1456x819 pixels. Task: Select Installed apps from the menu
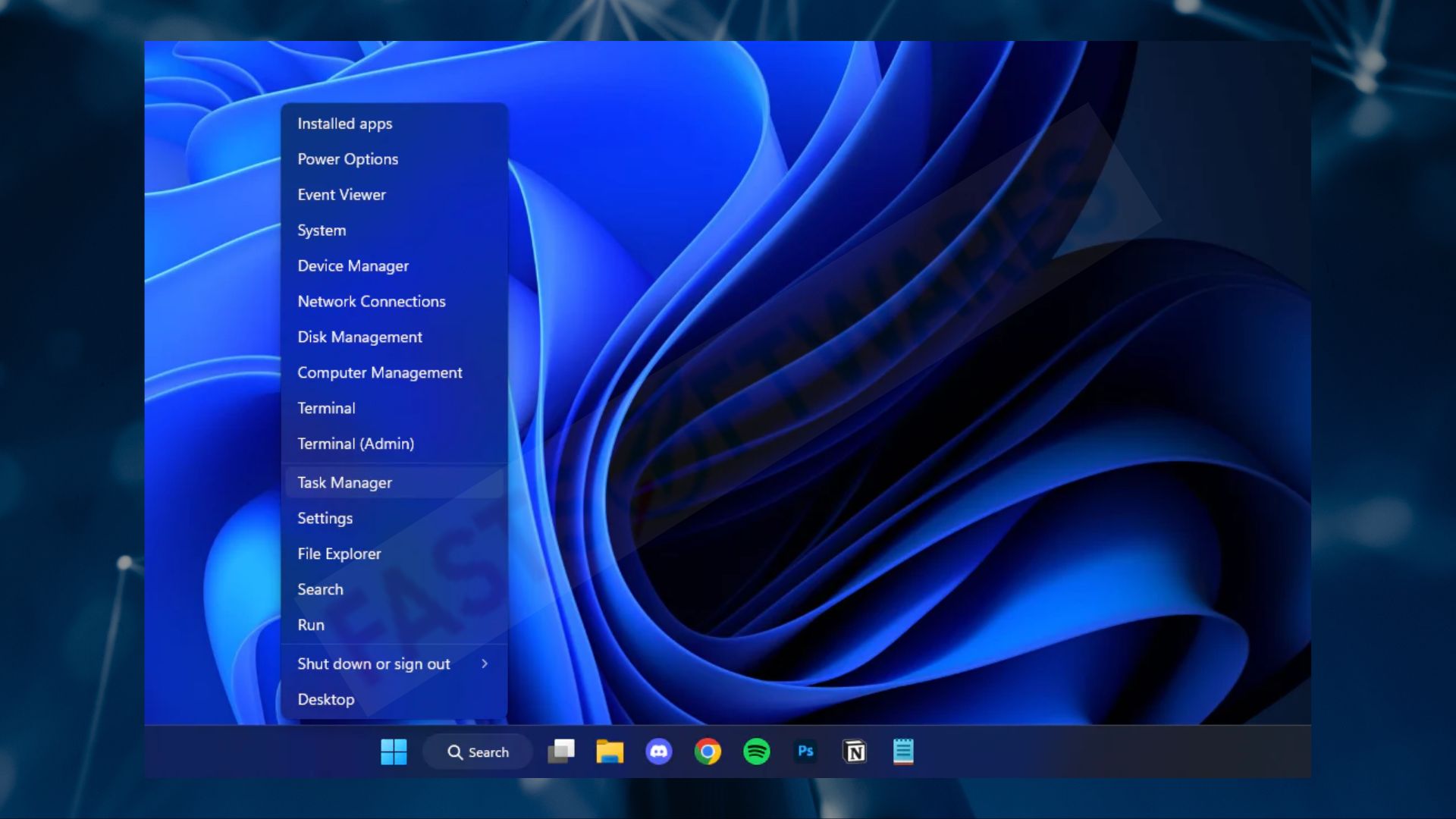394,124
